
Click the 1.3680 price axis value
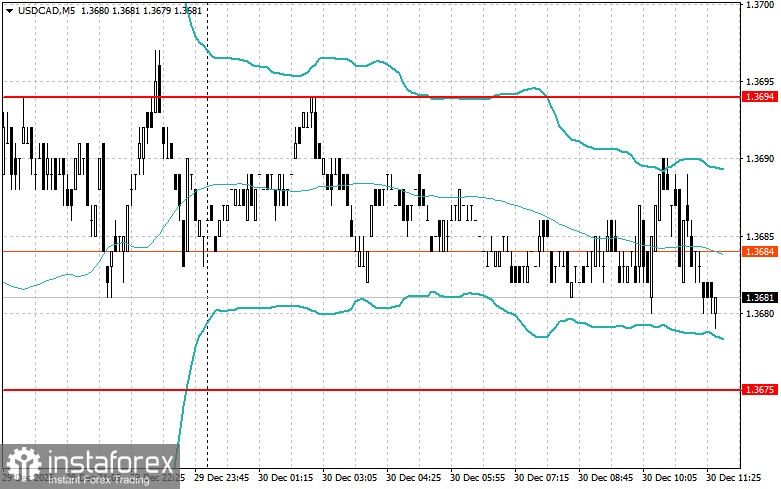[760, 313]
